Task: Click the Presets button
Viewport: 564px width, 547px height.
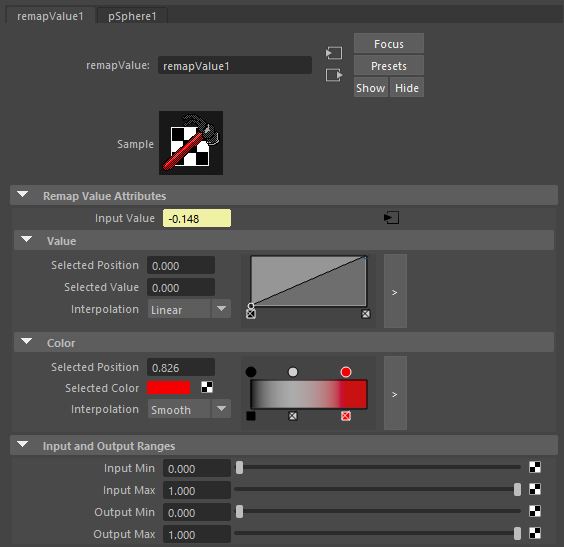Action: pos(388,66)
